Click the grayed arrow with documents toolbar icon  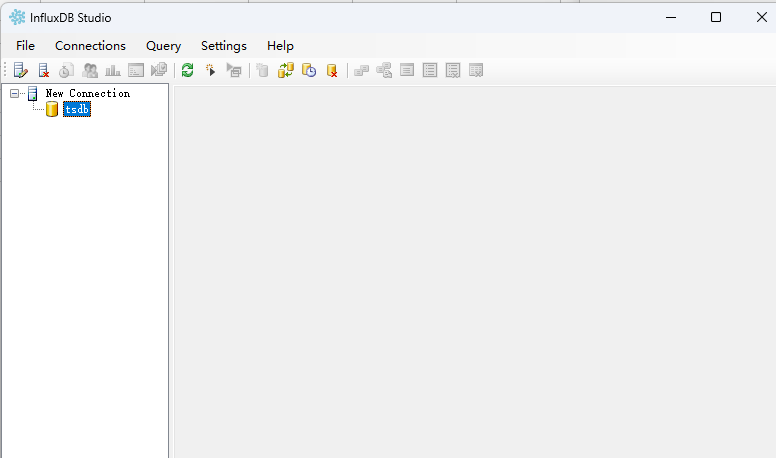[159, 70]
